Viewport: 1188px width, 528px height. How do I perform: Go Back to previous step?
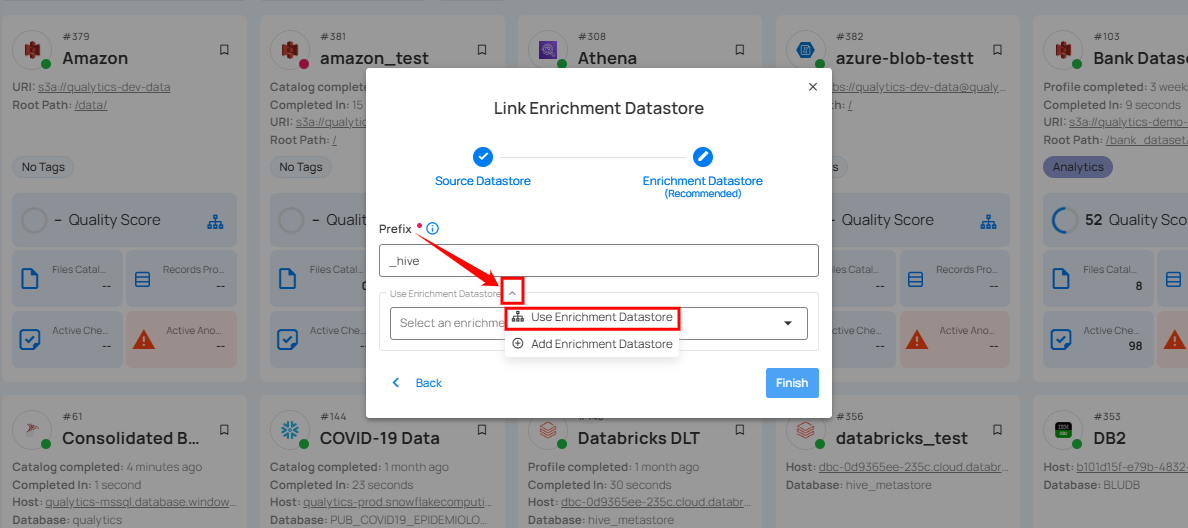click(x=417, y=383)
